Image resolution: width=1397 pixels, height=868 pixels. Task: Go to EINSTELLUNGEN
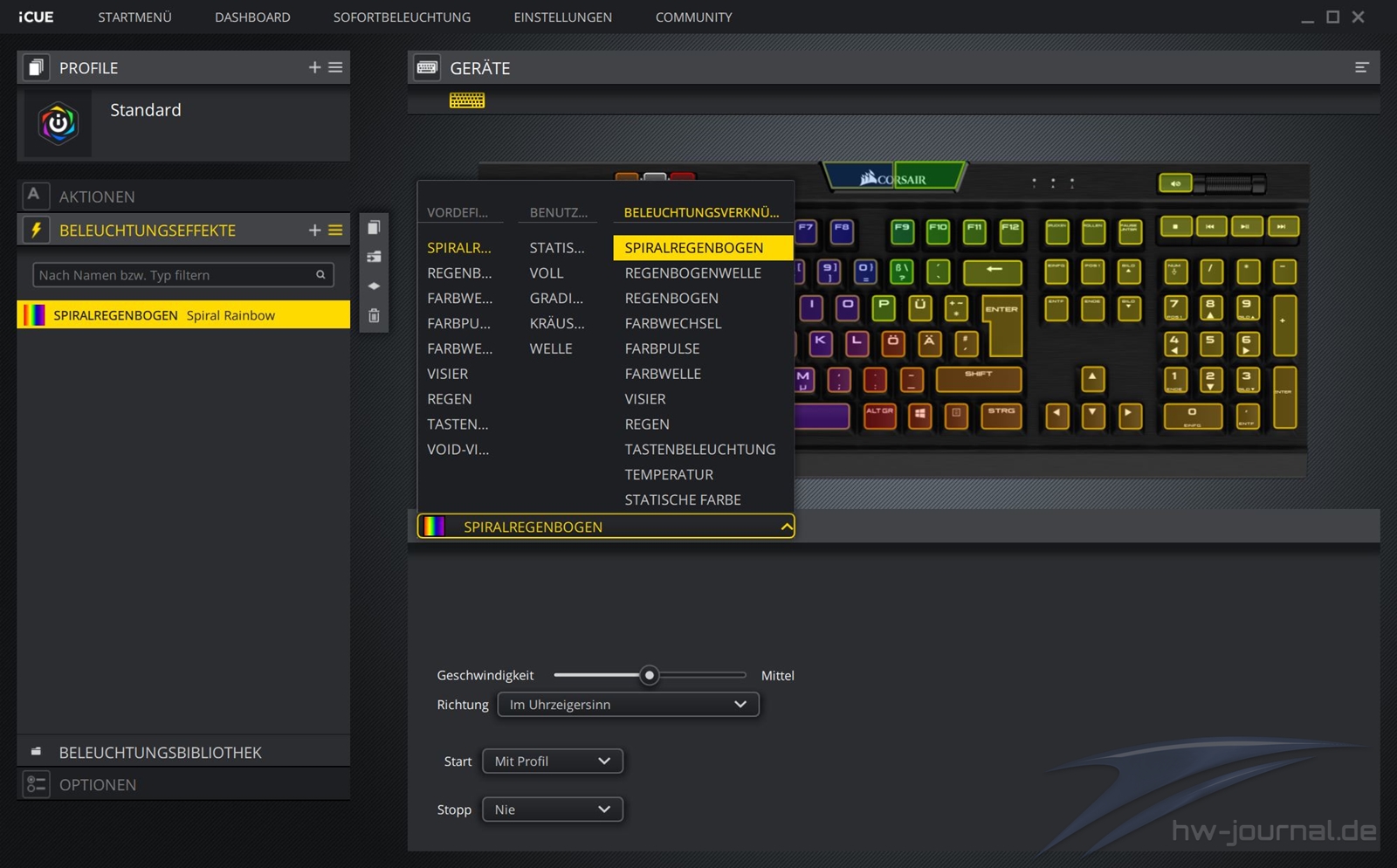[x=562, y=17]
